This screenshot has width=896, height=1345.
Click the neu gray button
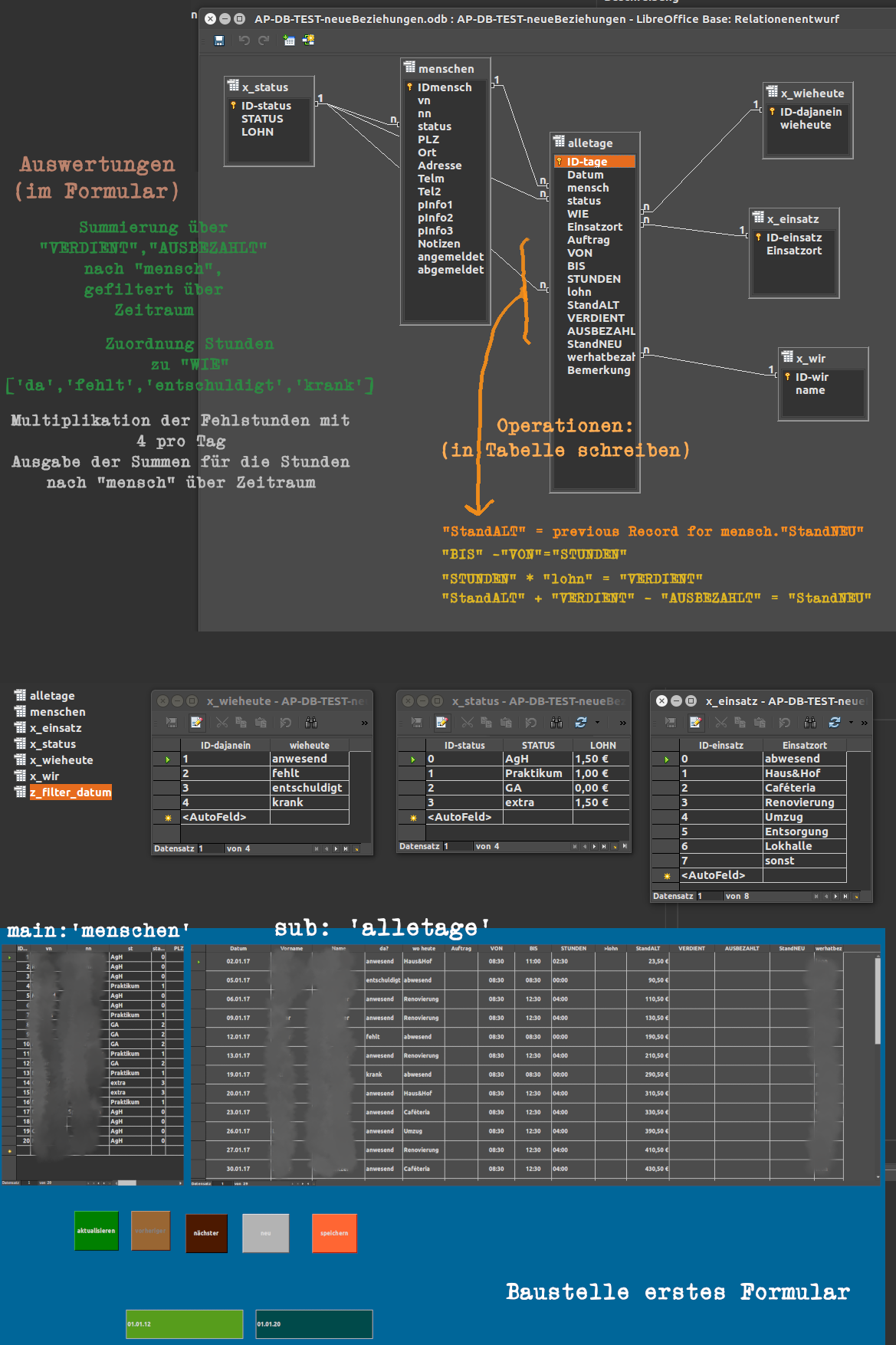coord(265,1233)
